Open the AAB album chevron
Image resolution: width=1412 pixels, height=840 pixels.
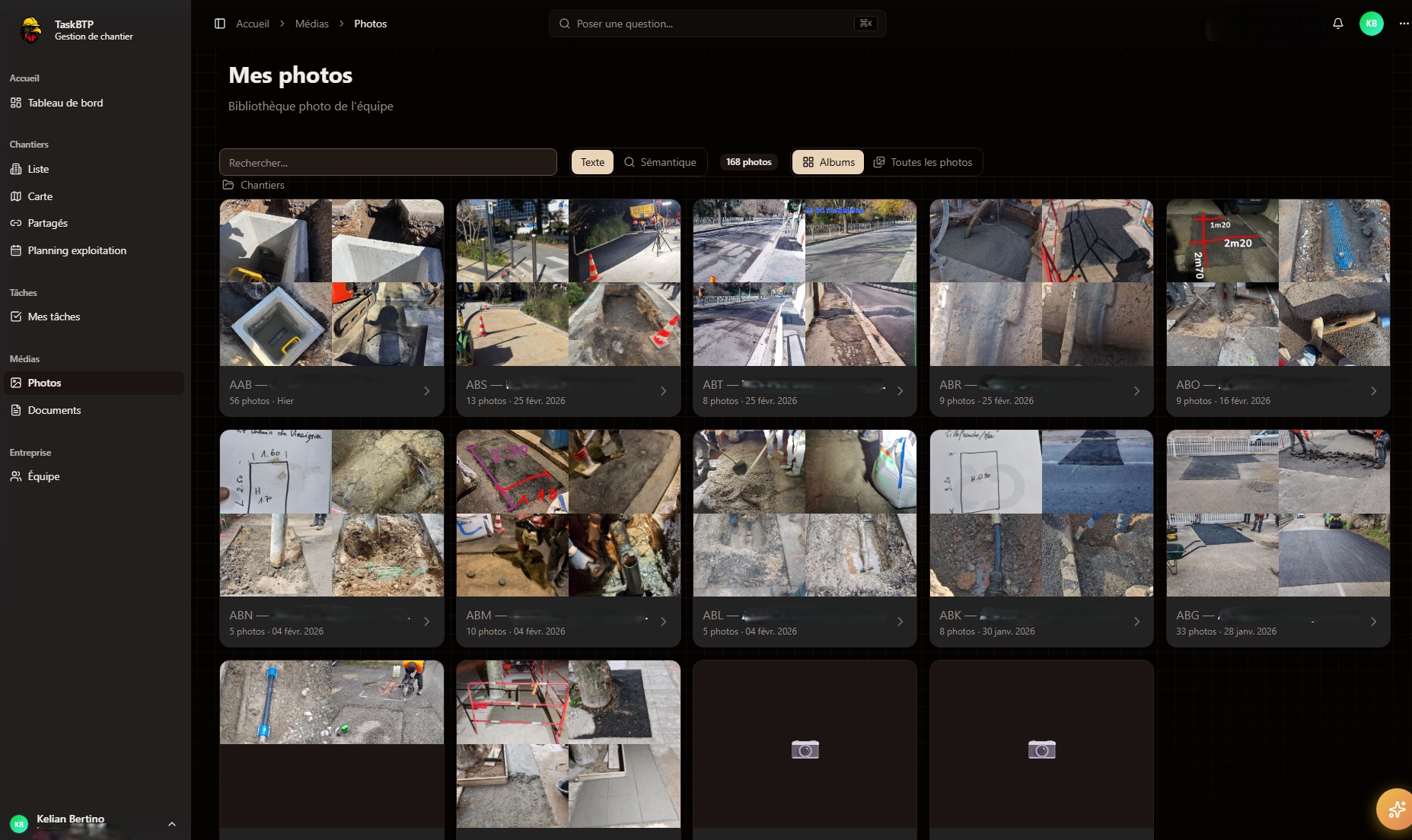coord(427,391)
